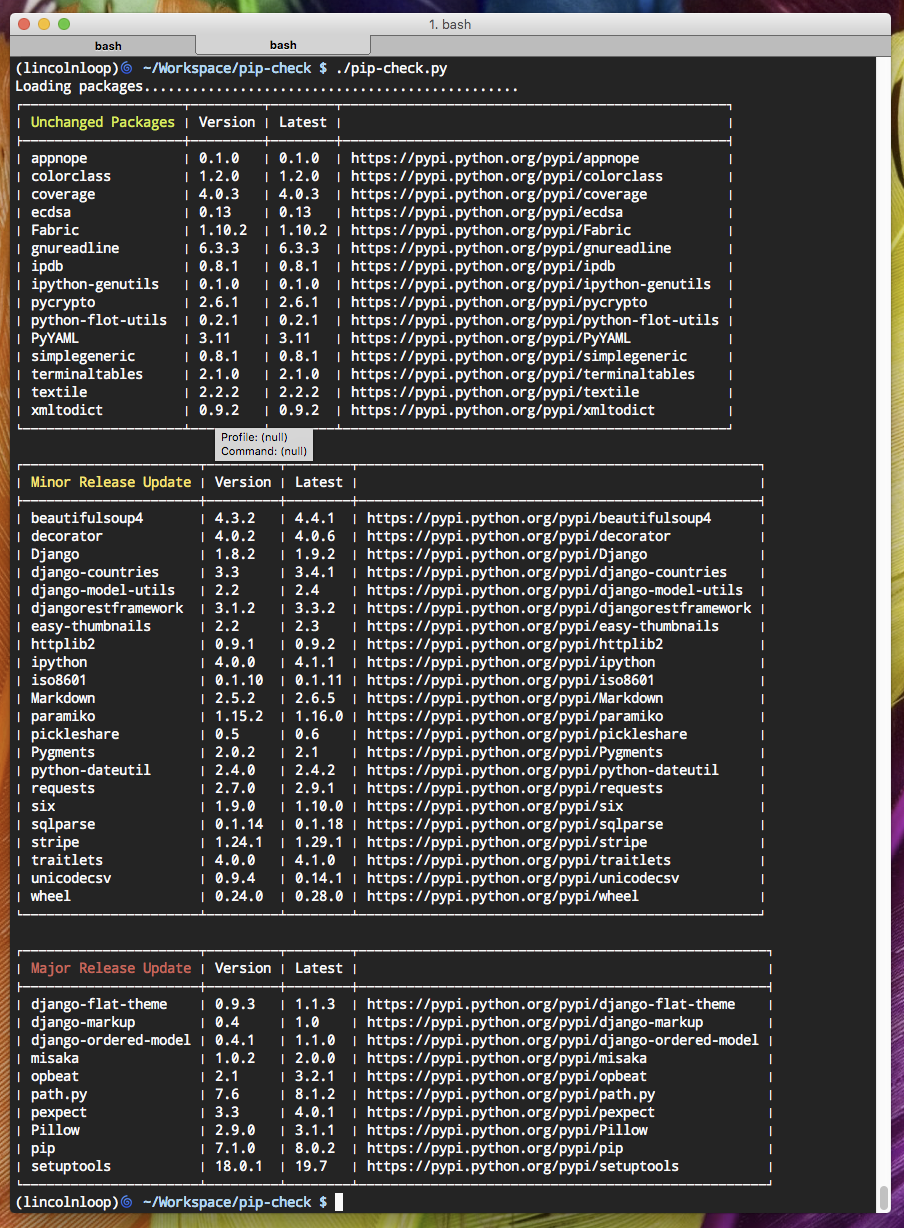Place cursor at the bottom command prompt
This screenshot has height=1228, width=904.
pos(339,1201)
